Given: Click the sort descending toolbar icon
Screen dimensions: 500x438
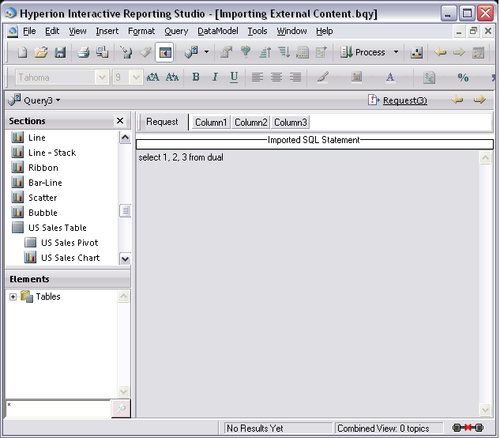Looking at the screenshot, I should tap(284, 52).
